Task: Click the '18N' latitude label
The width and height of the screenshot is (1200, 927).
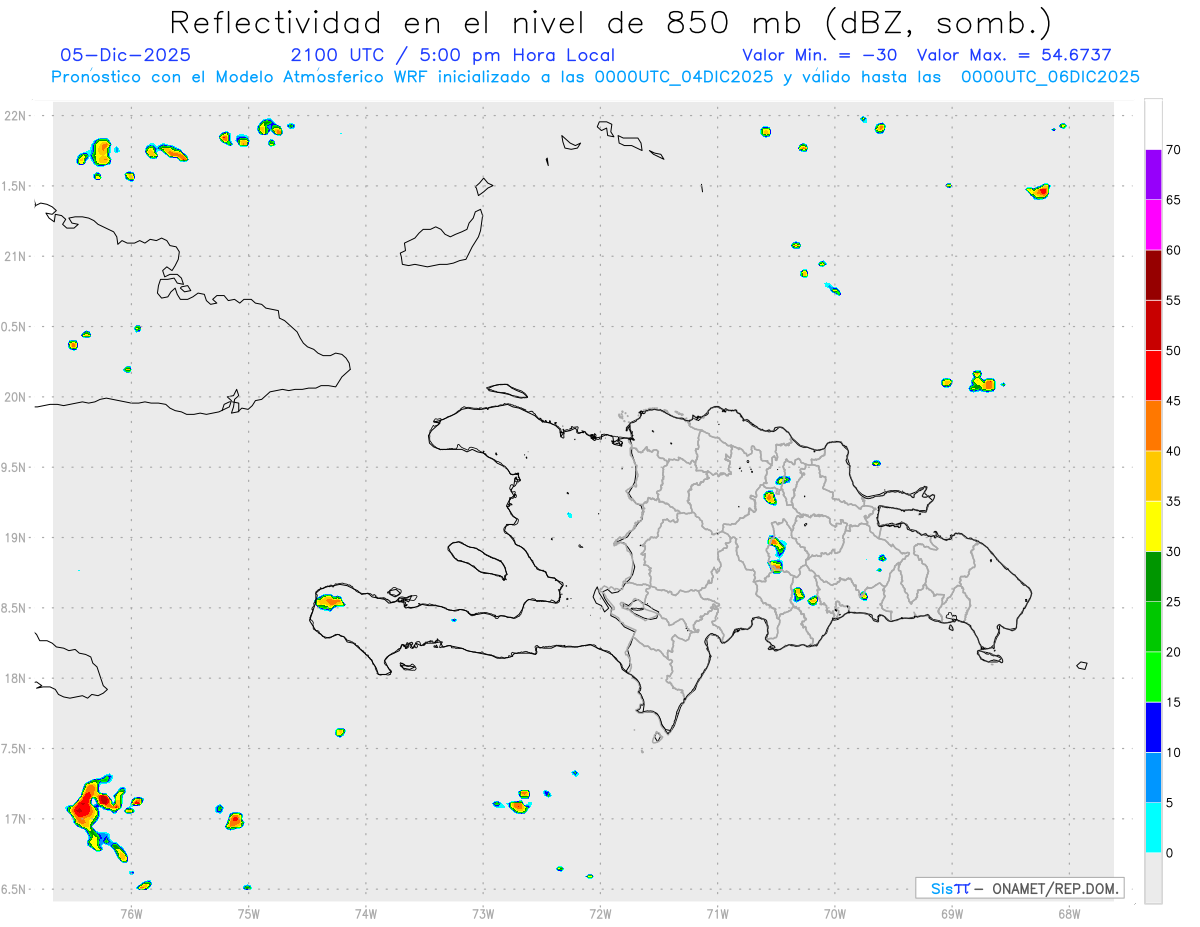Action: tap(15, 678)
